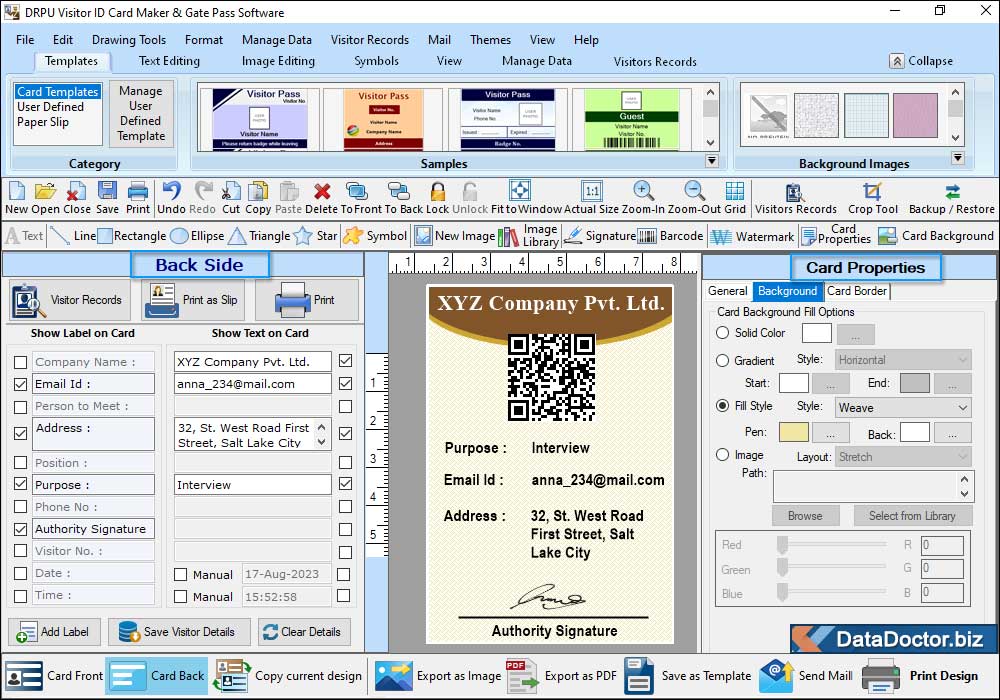Insert a Signature
The height and width of the screenshot is (700, 1000).
coord(599,236)
